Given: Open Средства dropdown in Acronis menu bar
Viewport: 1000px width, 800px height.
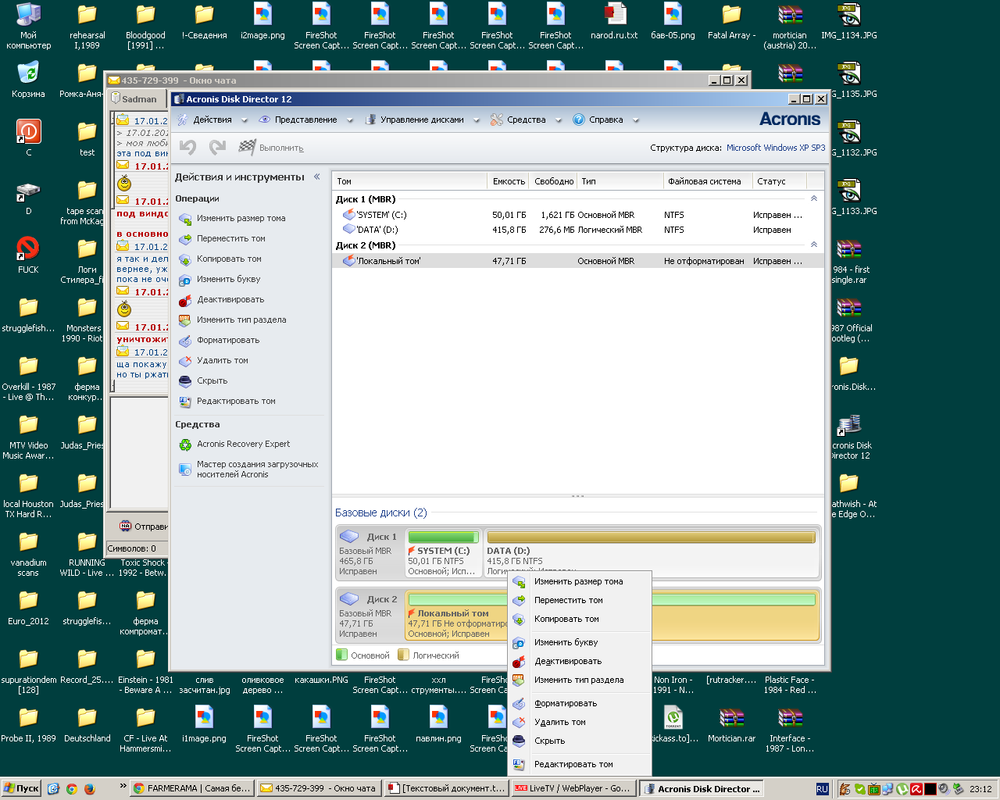Looking at the screenshot, I should [x=526, y=120].
